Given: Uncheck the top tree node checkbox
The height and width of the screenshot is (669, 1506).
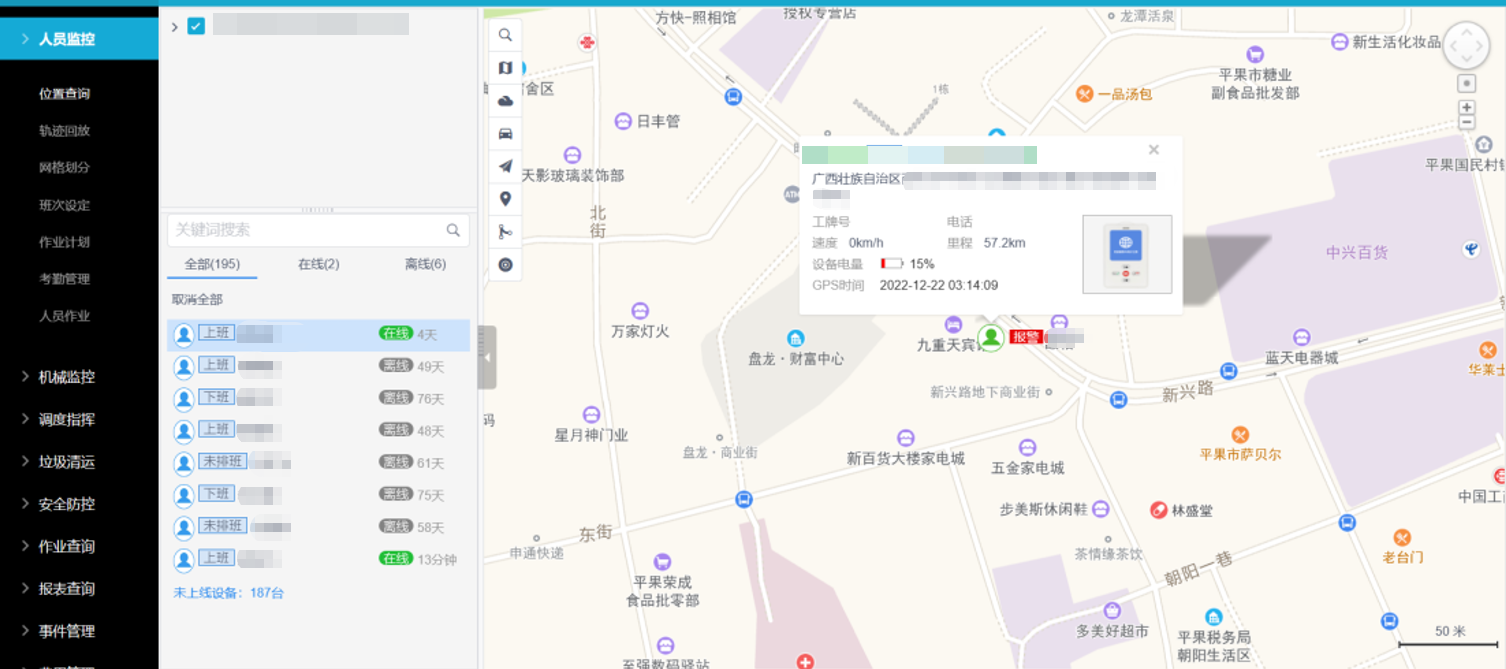Looking at the screenshot, I should pos(196,26).
